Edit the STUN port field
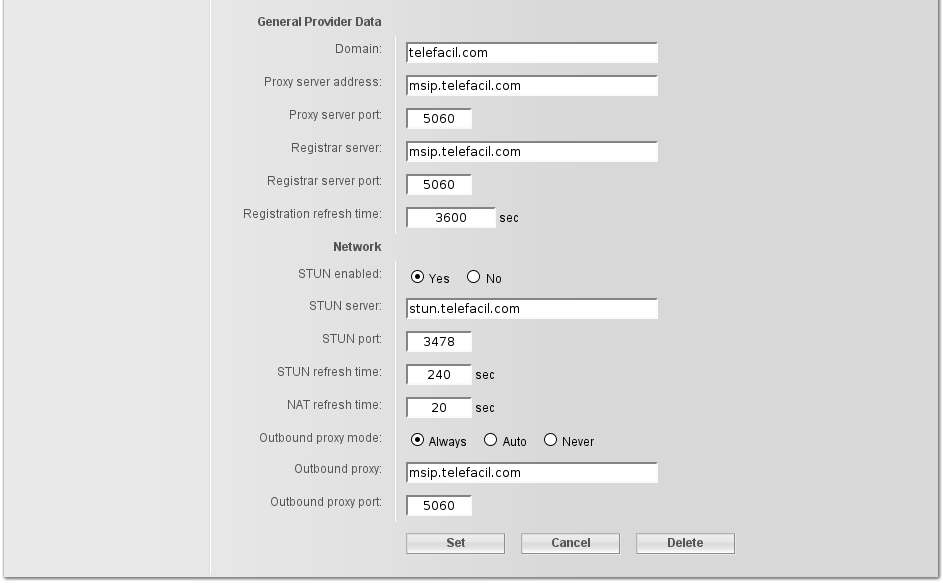The height and width of the screenshot is (583, 943). (x=439, y=342)
